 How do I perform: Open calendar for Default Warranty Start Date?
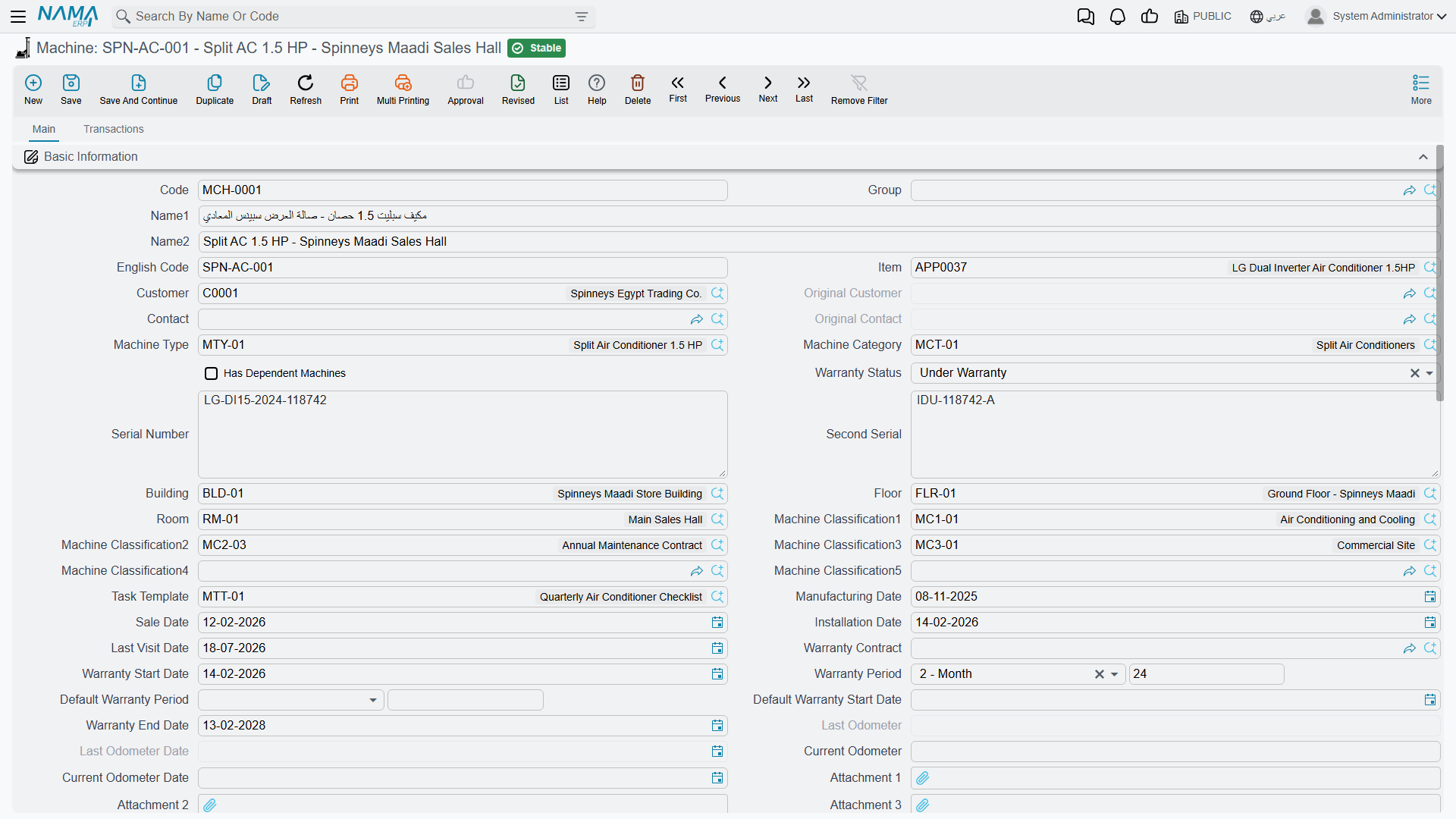1430,700
